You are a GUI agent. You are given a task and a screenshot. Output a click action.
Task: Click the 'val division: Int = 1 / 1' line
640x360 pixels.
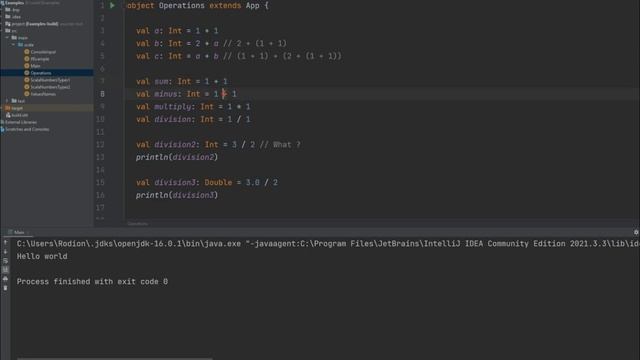pyautogui.click(x=193, y=120)
